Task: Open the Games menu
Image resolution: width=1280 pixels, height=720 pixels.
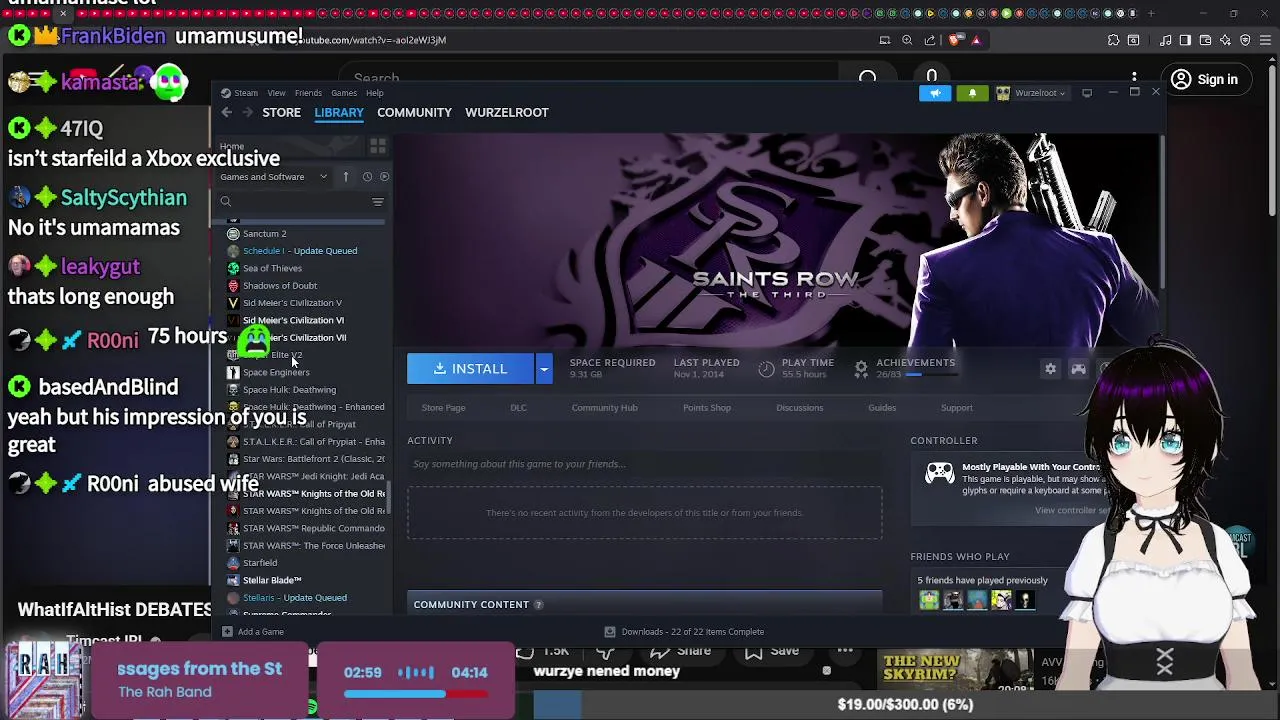Action: tap(344, 93)
